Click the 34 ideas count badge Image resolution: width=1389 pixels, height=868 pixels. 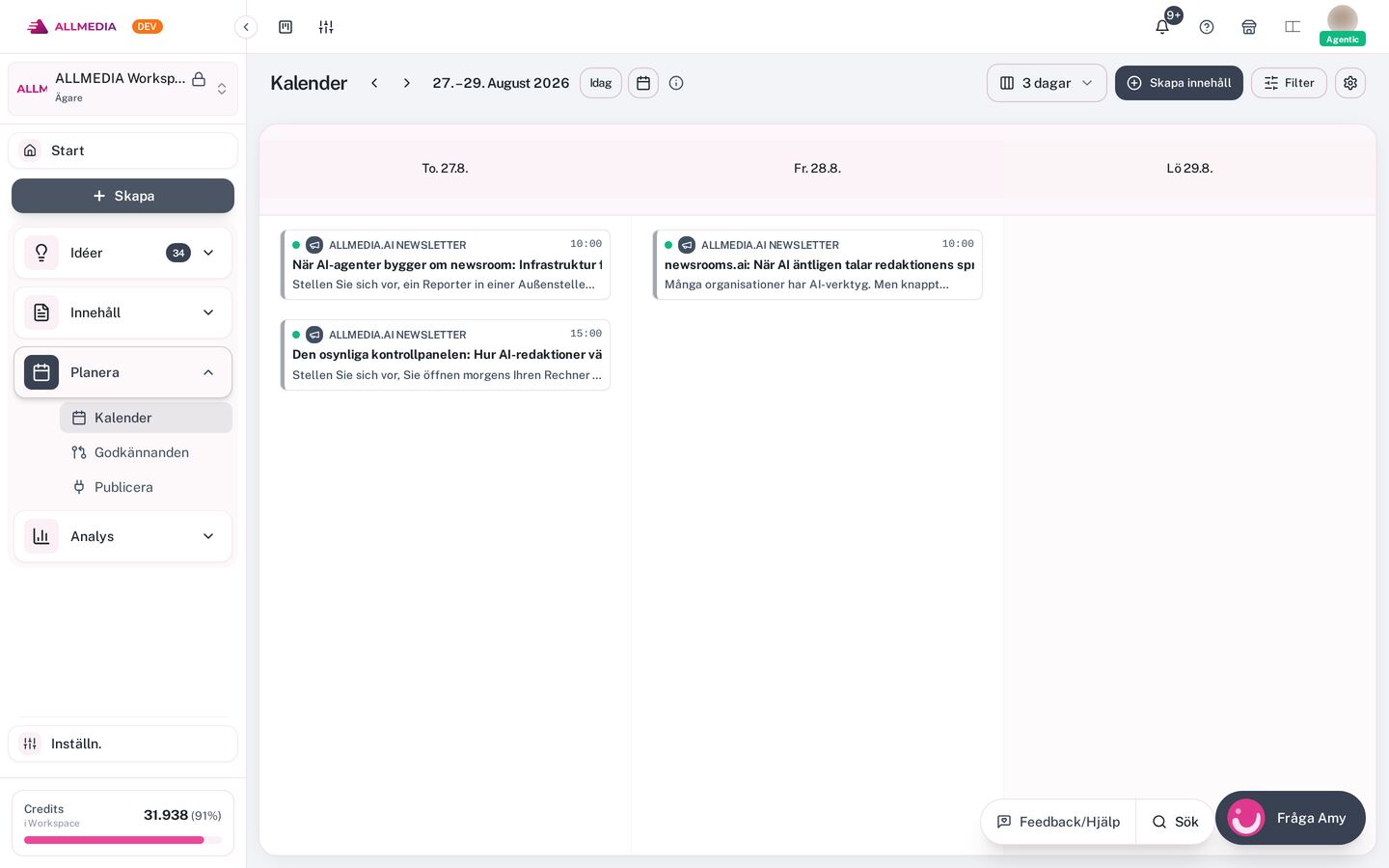178,253
